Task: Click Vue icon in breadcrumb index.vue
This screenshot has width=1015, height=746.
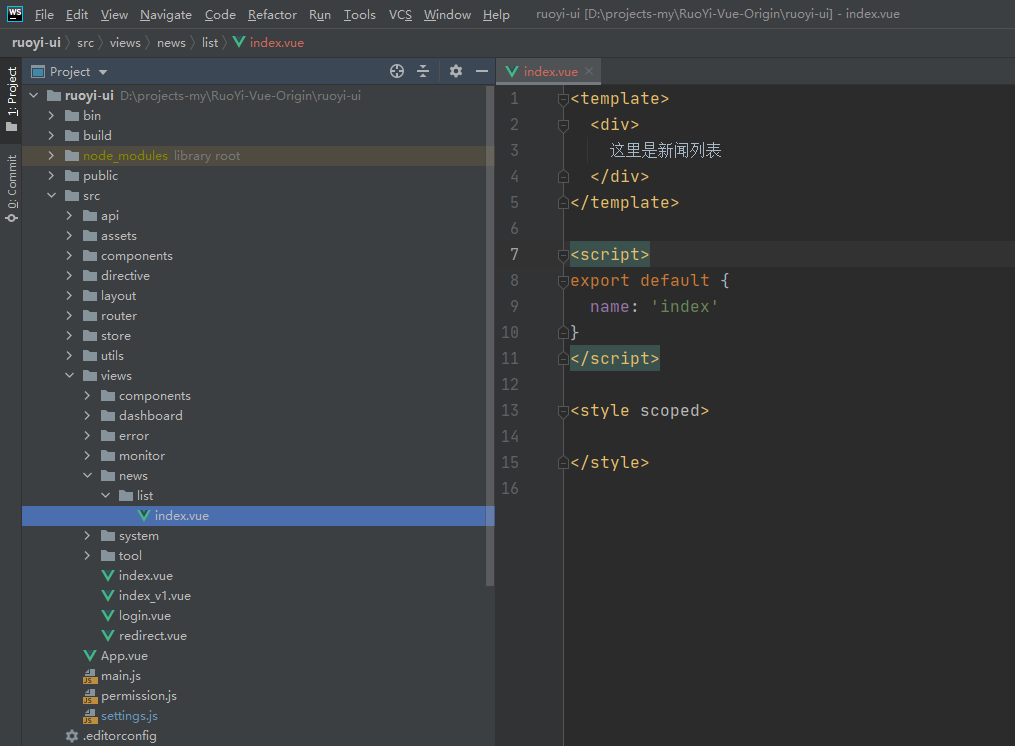Action: coord(239,42)
